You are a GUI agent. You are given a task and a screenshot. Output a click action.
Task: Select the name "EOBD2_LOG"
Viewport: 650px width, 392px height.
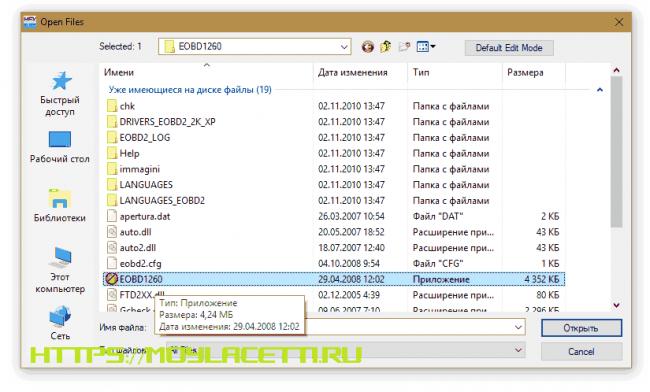pyautogui.click(x=145, y=138)
